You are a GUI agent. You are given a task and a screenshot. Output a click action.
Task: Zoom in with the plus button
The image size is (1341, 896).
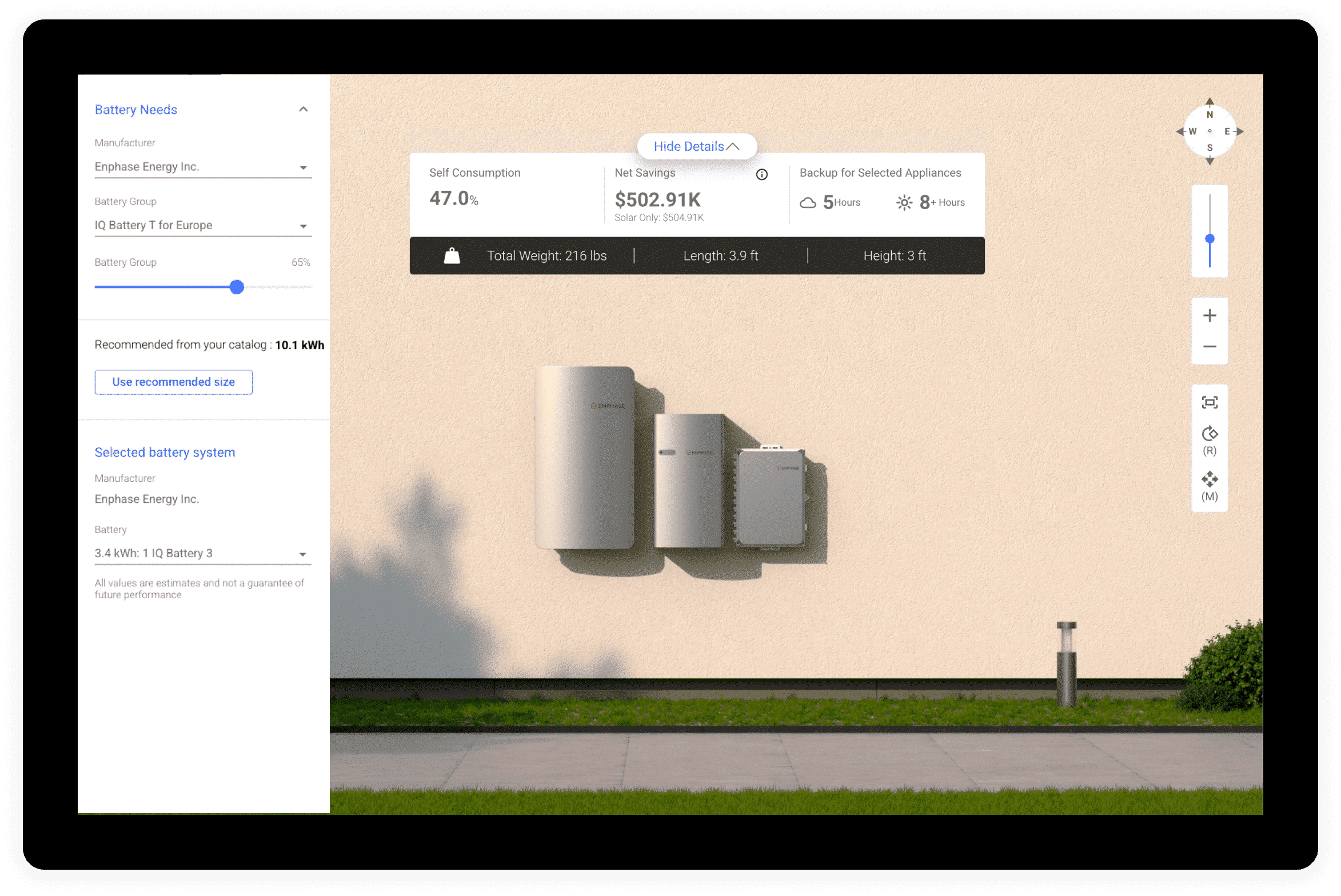tap(1210, 315)
